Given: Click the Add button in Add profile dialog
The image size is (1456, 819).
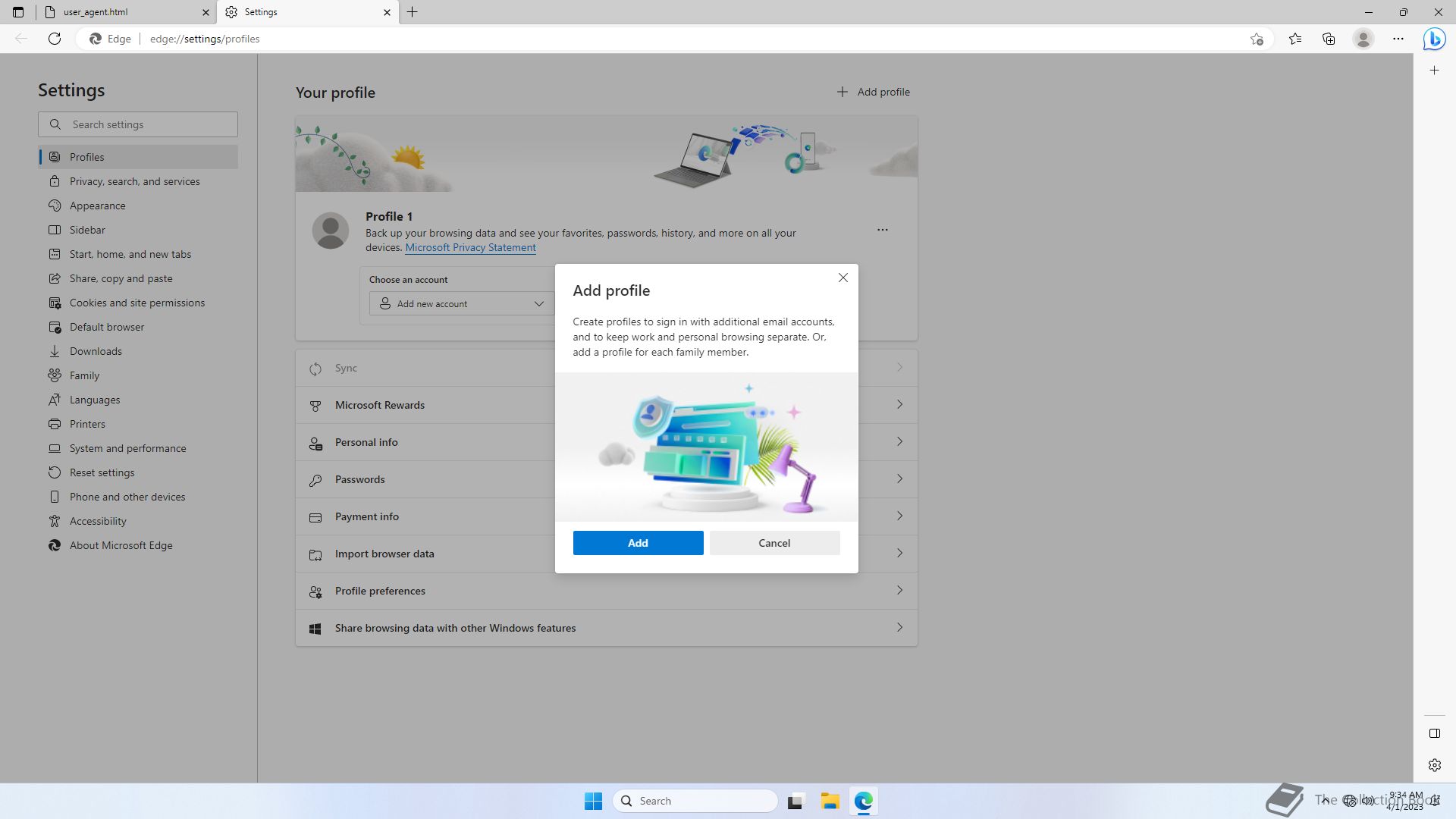Looking at the screenshot, I should tap(638, 543).
